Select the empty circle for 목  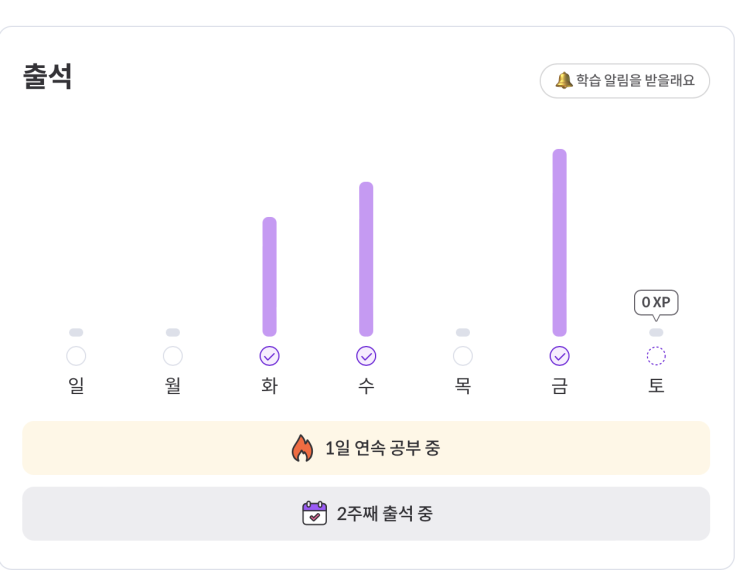(463, 356)
